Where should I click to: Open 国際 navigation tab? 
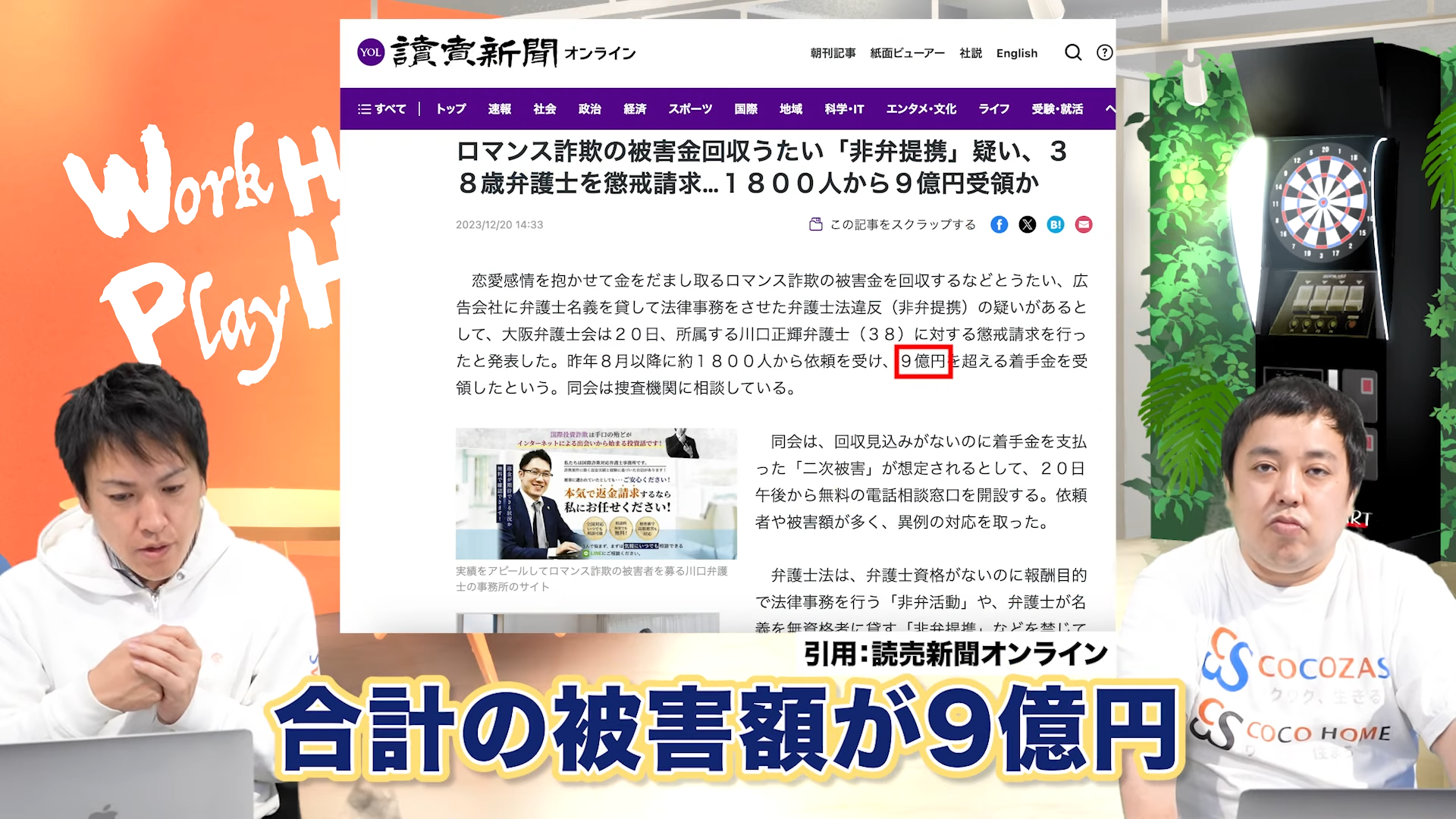(746, 109)
